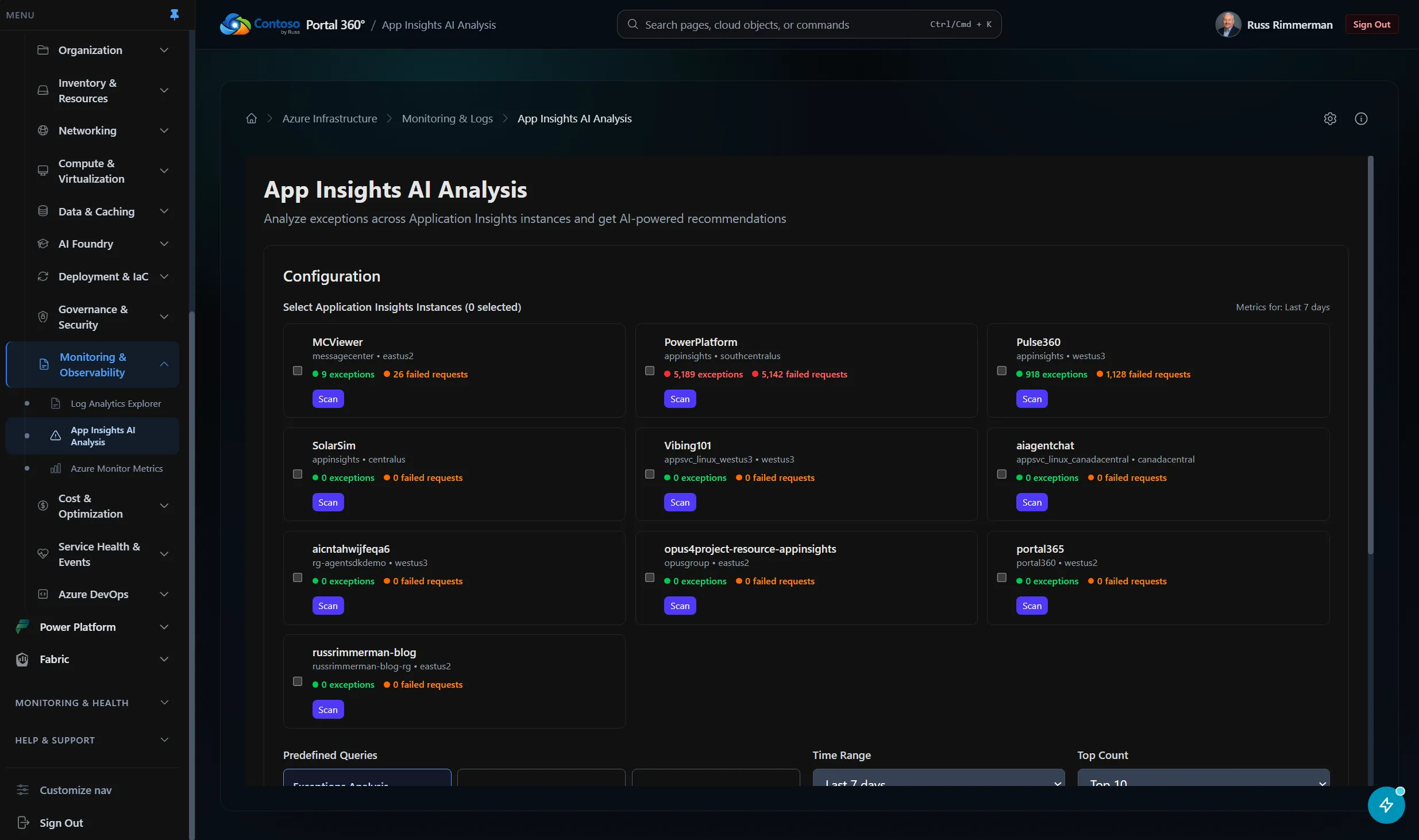Expand the MONITORING & HEALTH group
The height and width of the screenshot is (840, 1419).
(92, 703)
